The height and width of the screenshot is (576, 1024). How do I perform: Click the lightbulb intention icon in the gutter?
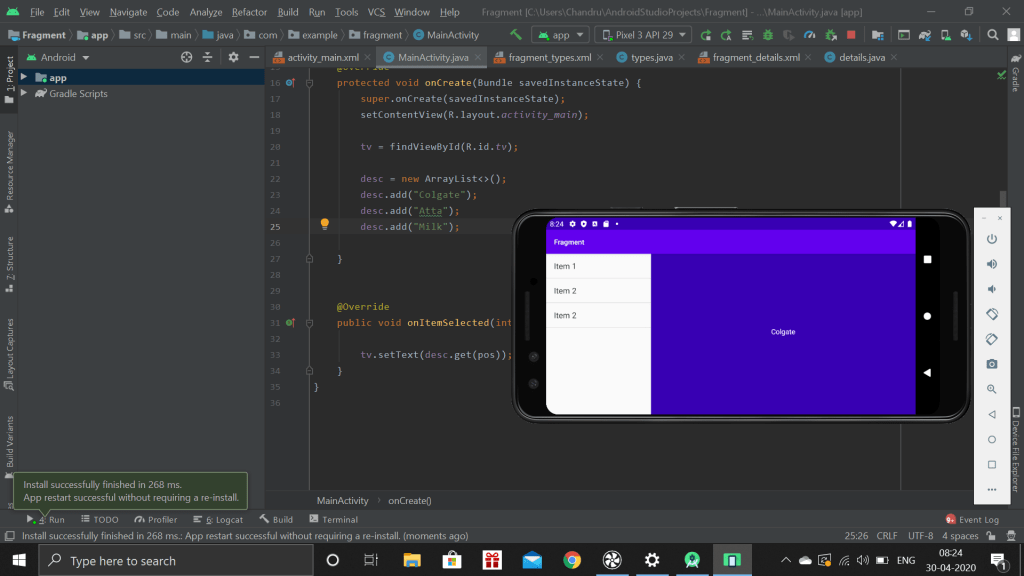pos(324,225)
